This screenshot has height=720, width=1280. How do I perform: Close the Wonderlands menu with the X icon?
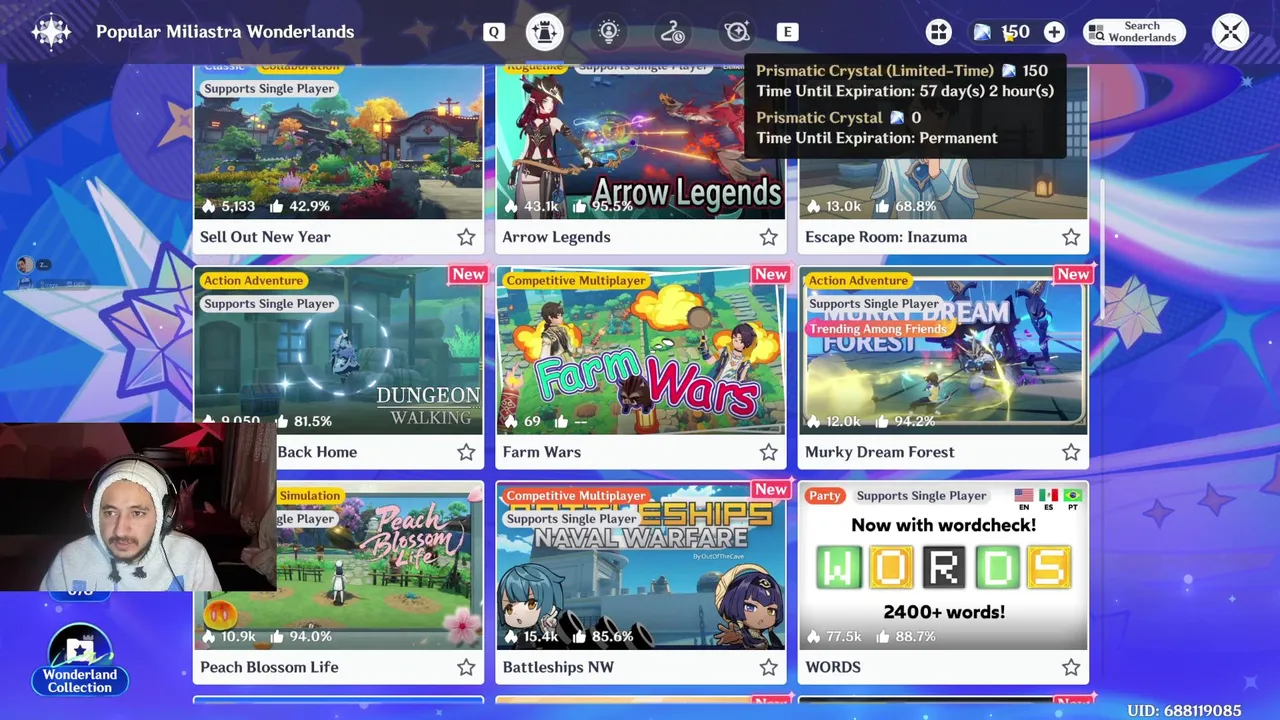[1231, 32]
